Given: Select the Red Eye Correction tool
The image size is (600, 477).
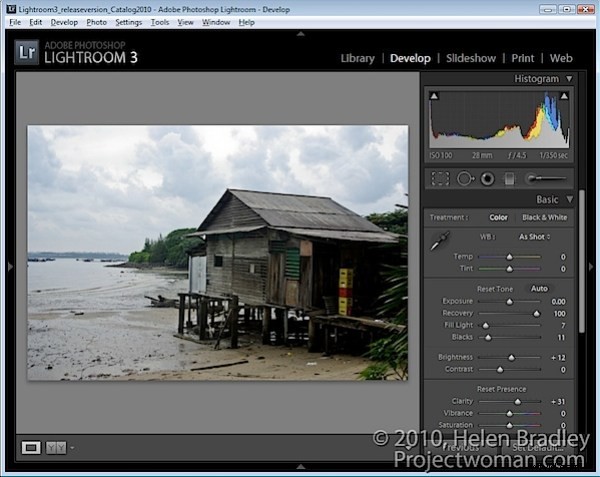Looking at the screenshot, I should [x=487, y=179].
